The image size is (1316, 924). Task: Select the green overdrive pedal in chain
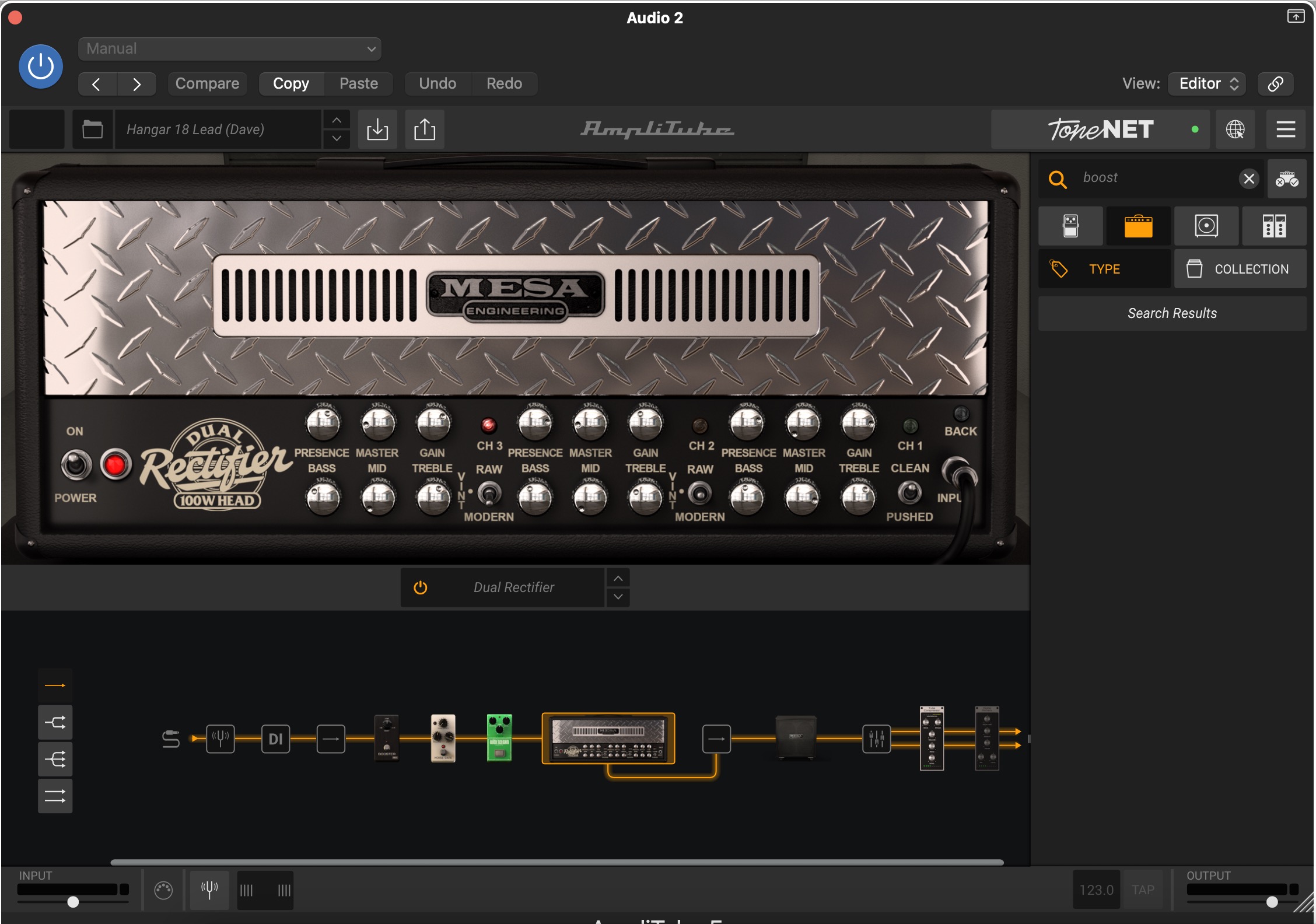pos(499,738)
